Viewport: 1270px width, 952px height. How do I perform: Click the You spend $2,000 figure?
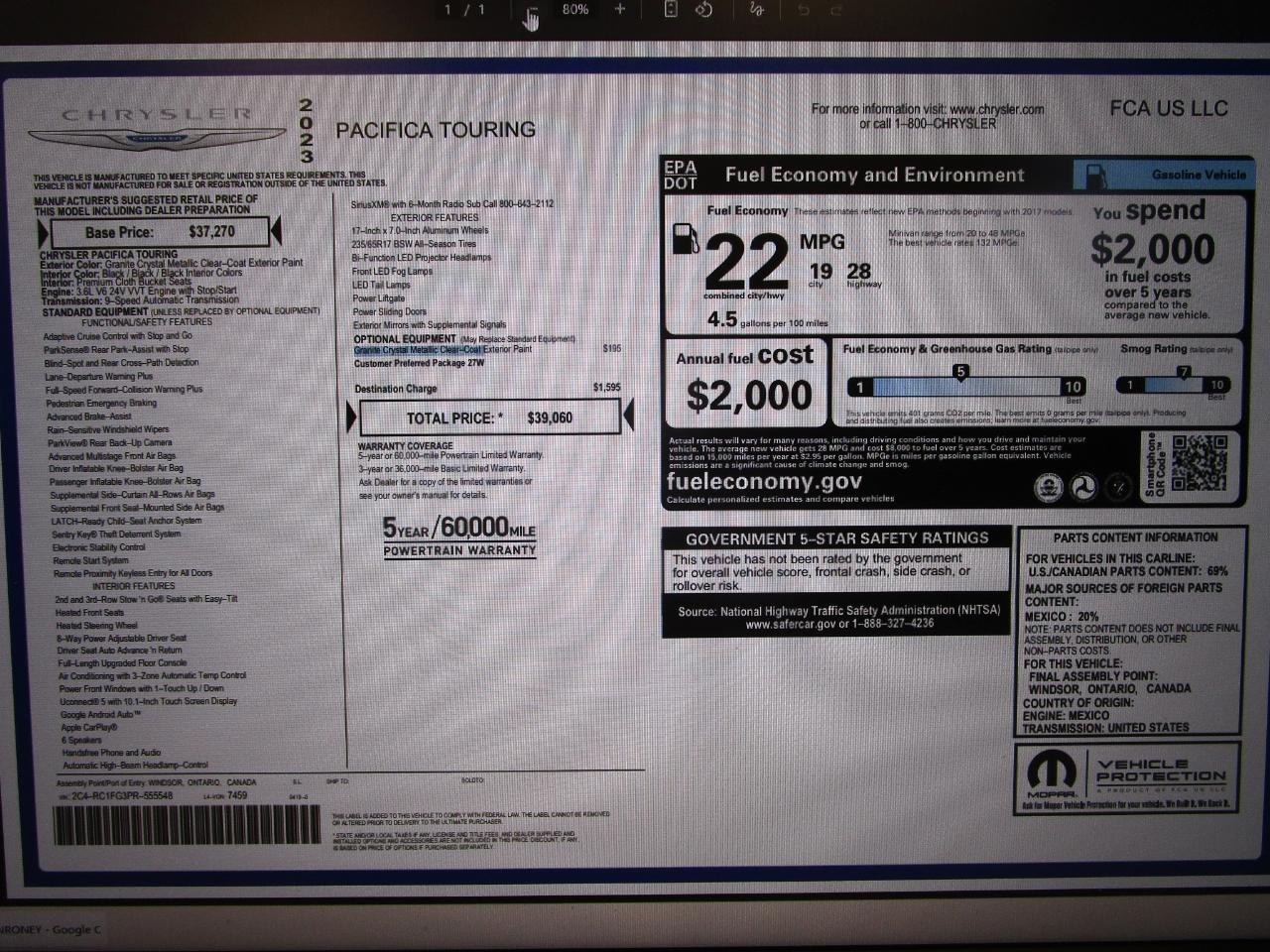point(1152,249)
